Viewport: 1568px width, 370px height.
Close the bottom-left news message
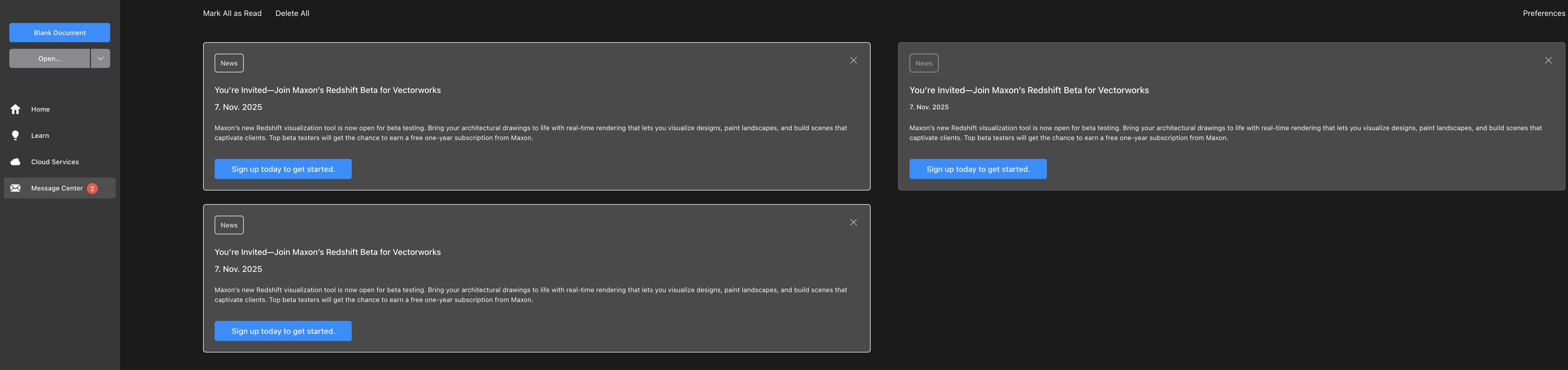(853, 222)
